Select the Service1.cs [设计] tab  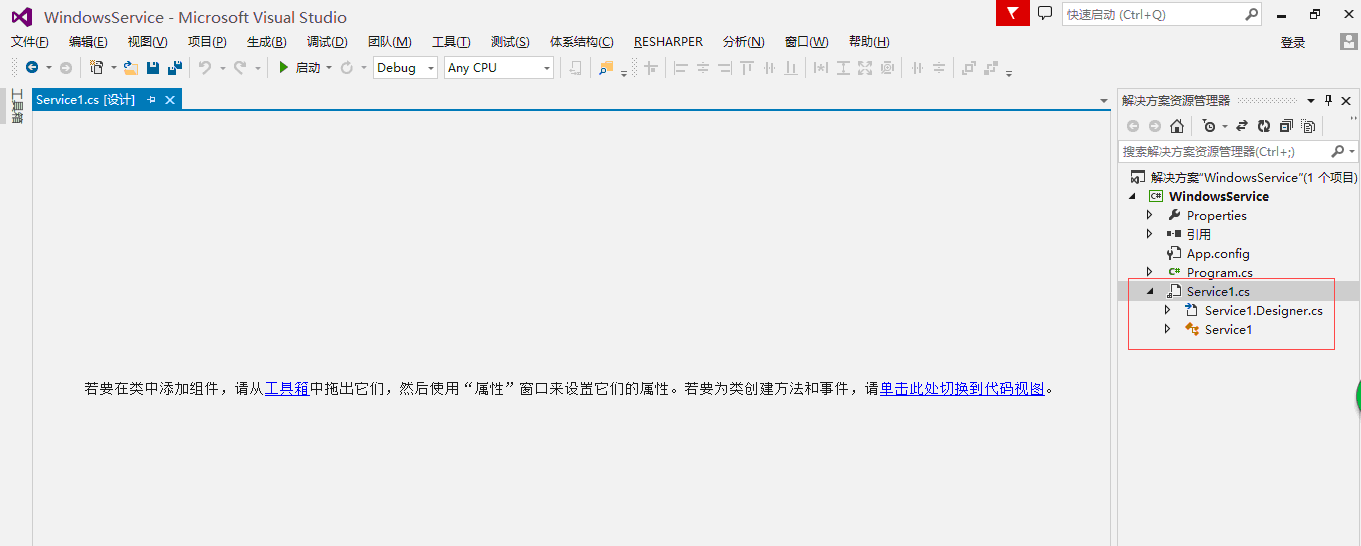85,99
